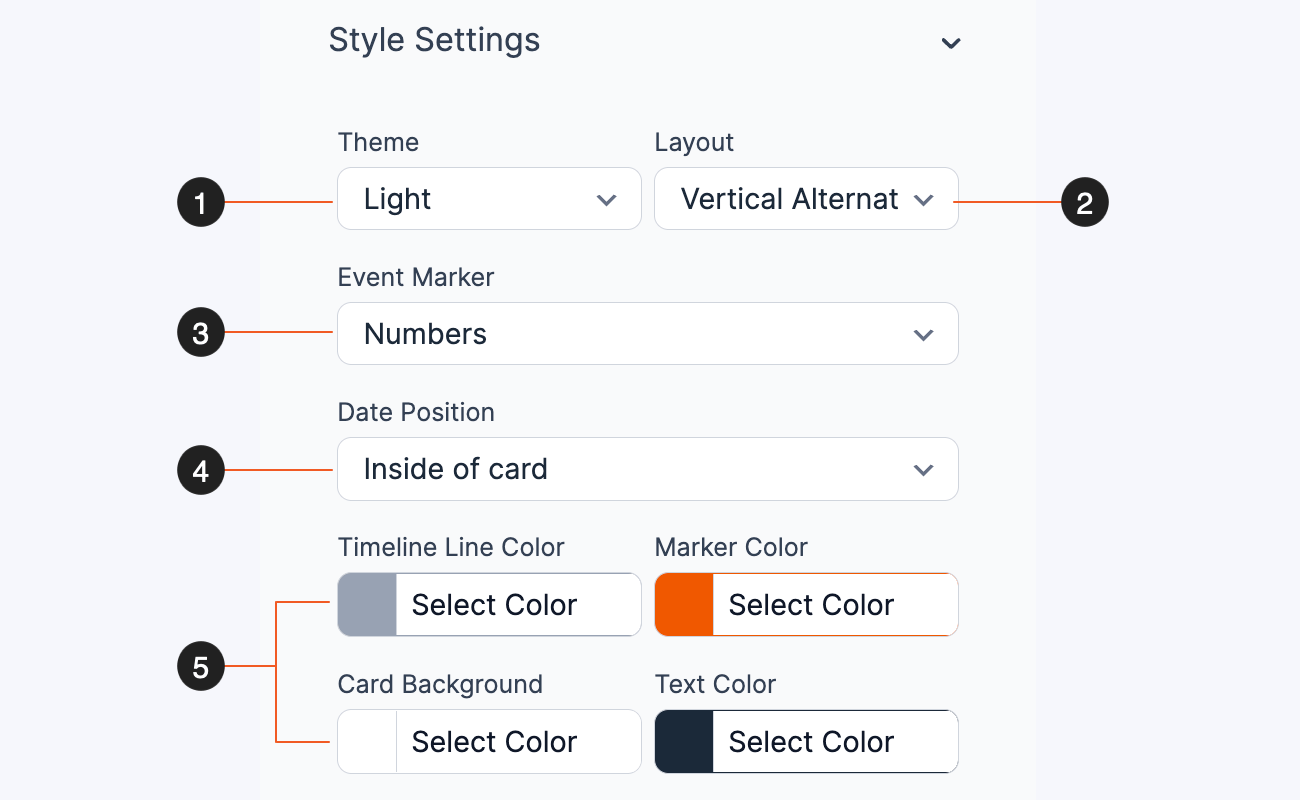Click the dark navy Text Color swatch
The height and width of the screenshot is (800, 1300).
[x=683, y=741]
